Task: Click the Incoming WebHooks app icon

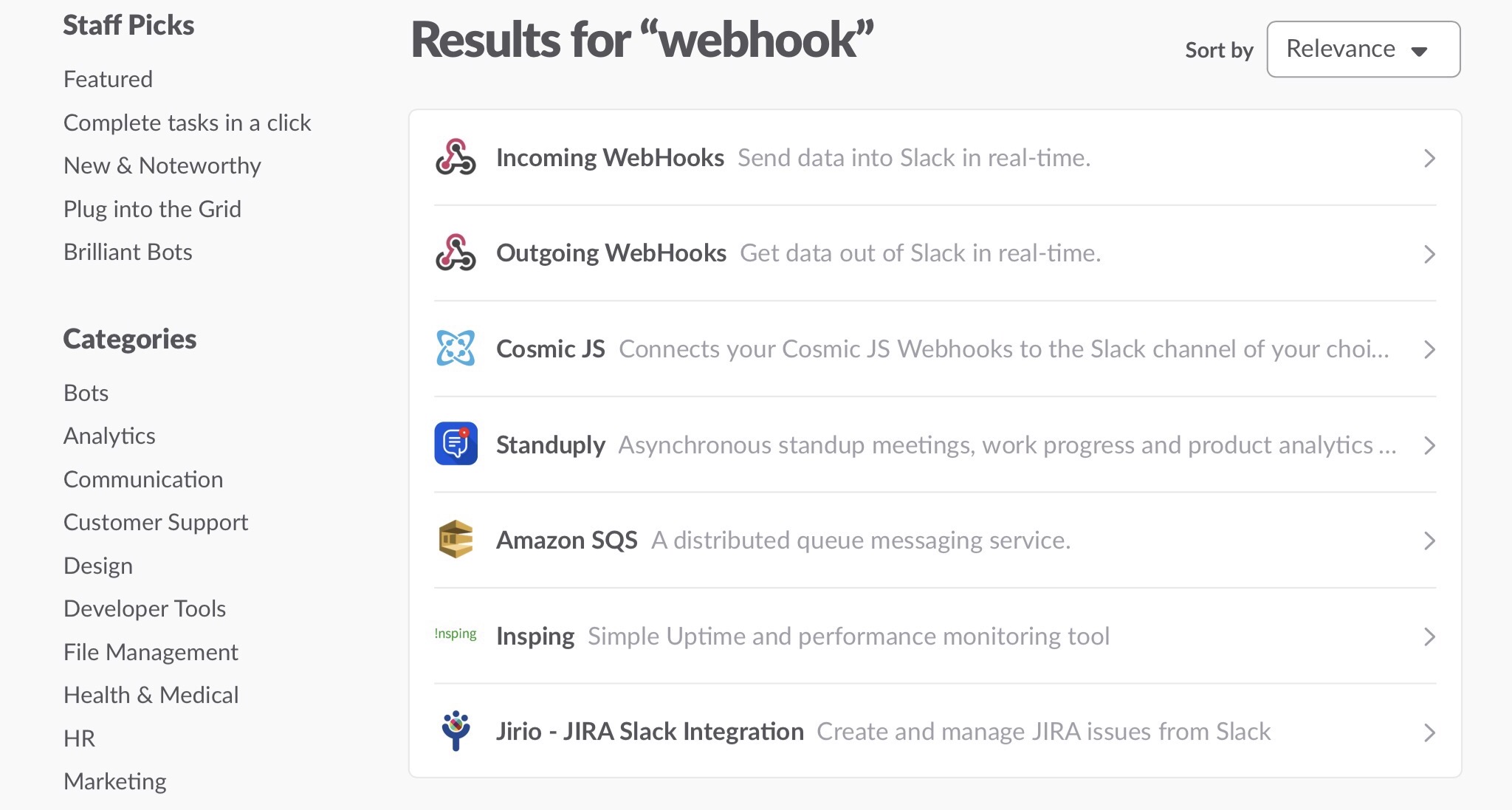Action: pos(456,157)
